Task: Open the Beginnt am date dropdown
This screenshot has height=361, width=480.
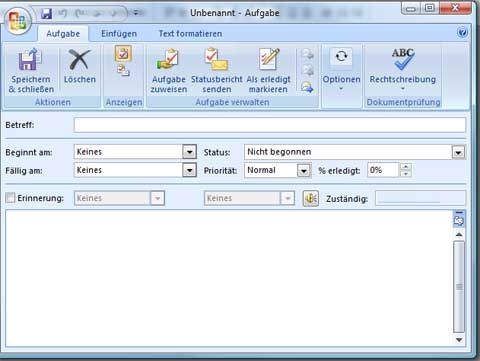Action: (189, 152)
